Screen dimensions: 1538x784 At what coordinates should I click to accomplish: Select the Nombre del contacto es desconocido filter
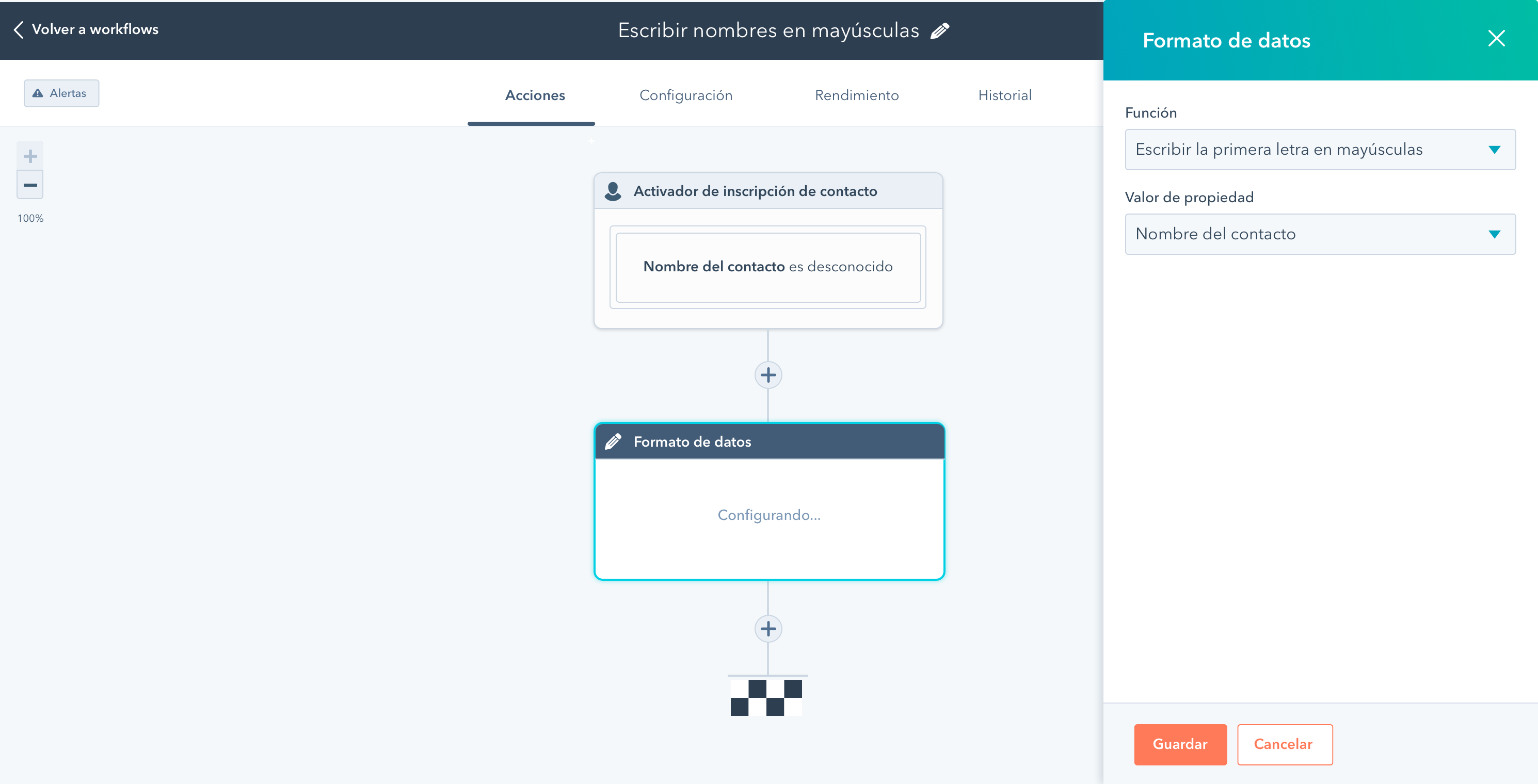pyautogui.click(x=768, y=267)
